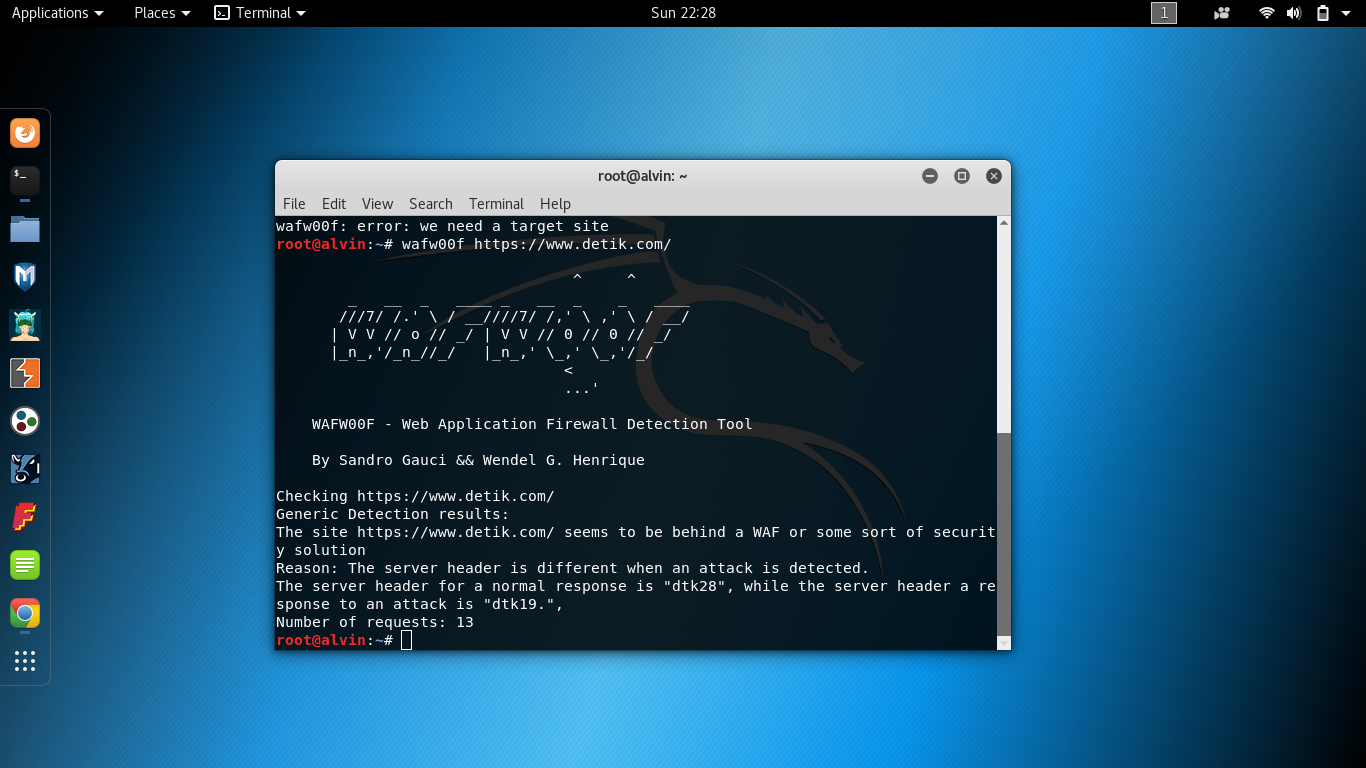The width and height of the screenshot is (1366, 768).
Task: Open Armitage anime-girl dock icon
Action: tap(25, 325)
